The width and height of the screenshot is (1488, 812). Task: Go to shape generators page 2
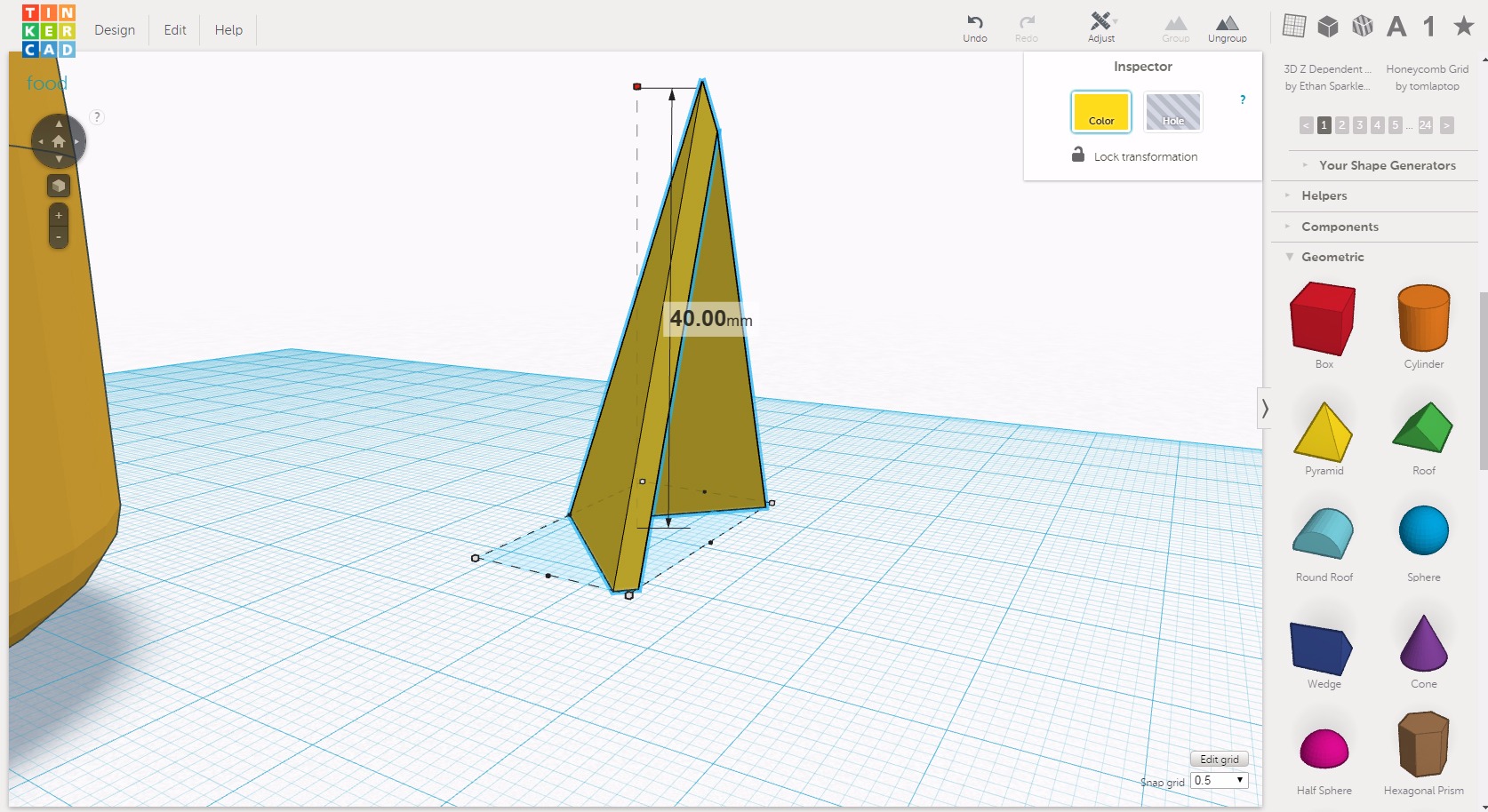[1341, 125]
